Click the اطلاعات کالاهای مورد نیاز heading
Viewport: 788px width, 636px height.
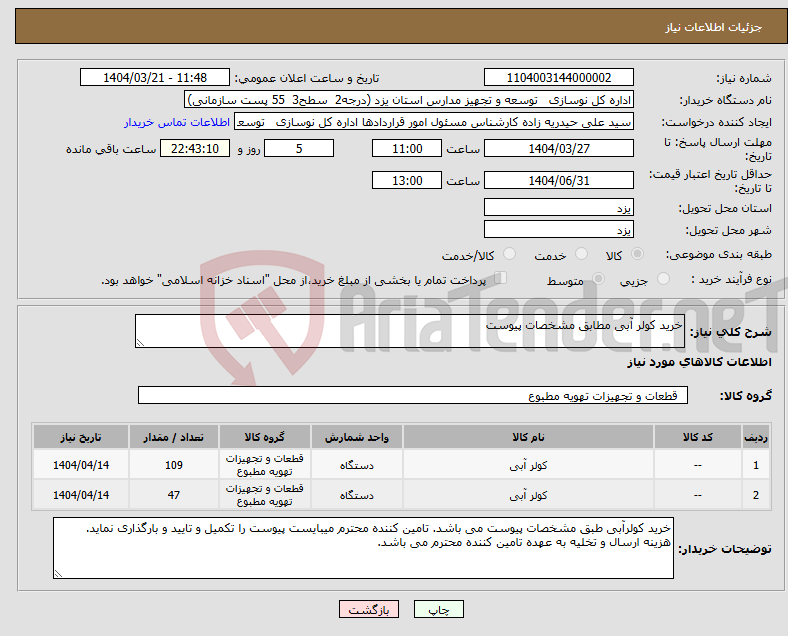click(x=699, y=362)
